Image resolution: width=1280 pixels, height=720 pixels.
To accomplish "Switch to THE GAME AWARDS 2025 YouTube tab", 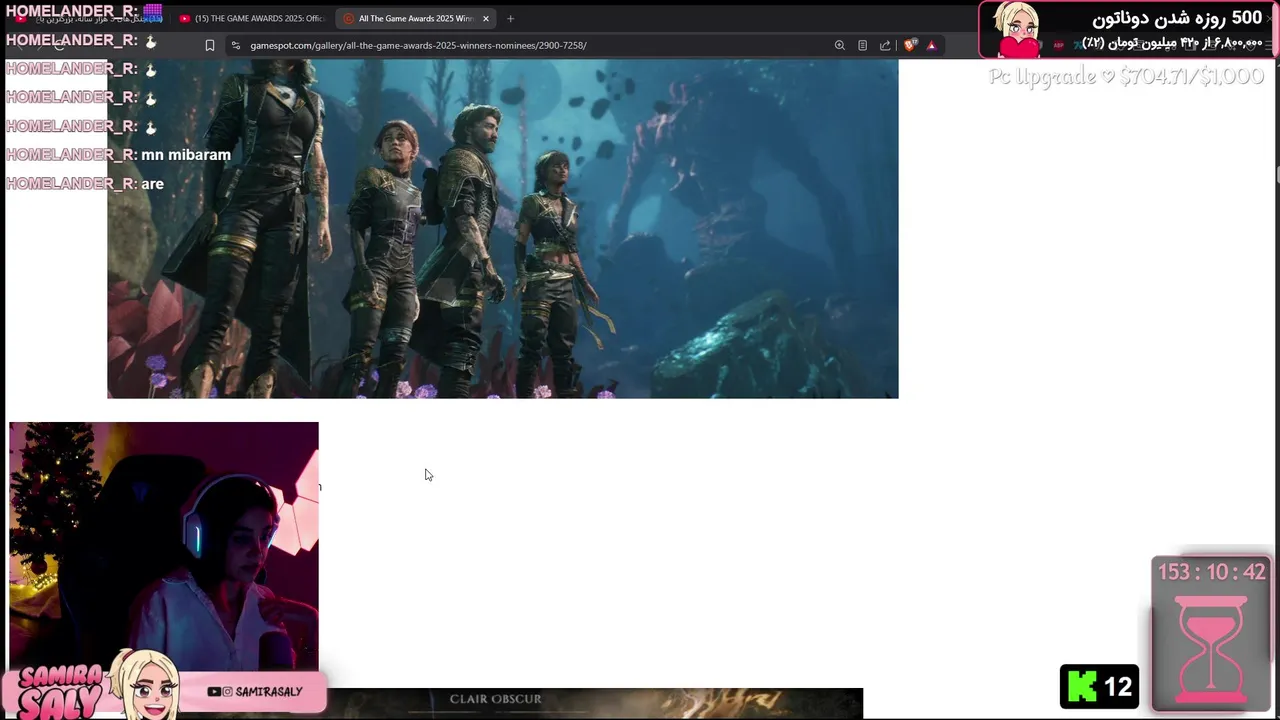I will tap(250, 18).
